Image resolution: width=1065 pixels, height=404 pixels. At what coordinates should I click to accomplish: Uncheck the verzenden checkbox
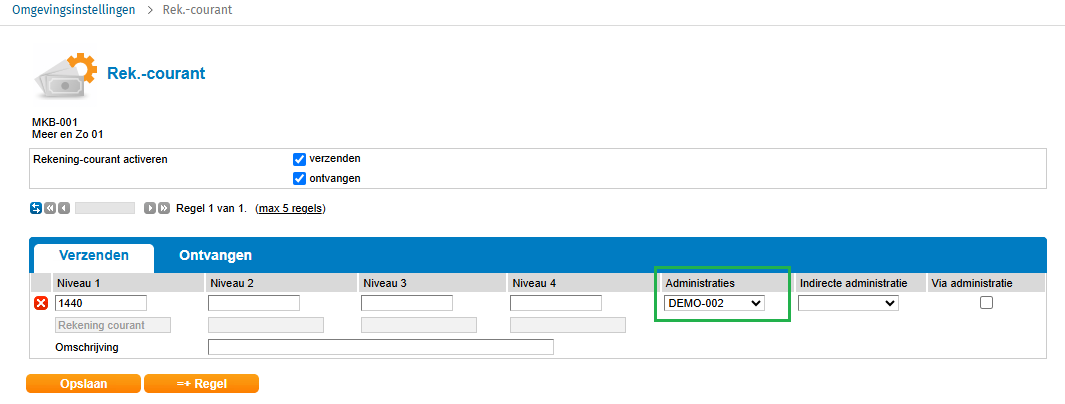[x=299, y=159]
